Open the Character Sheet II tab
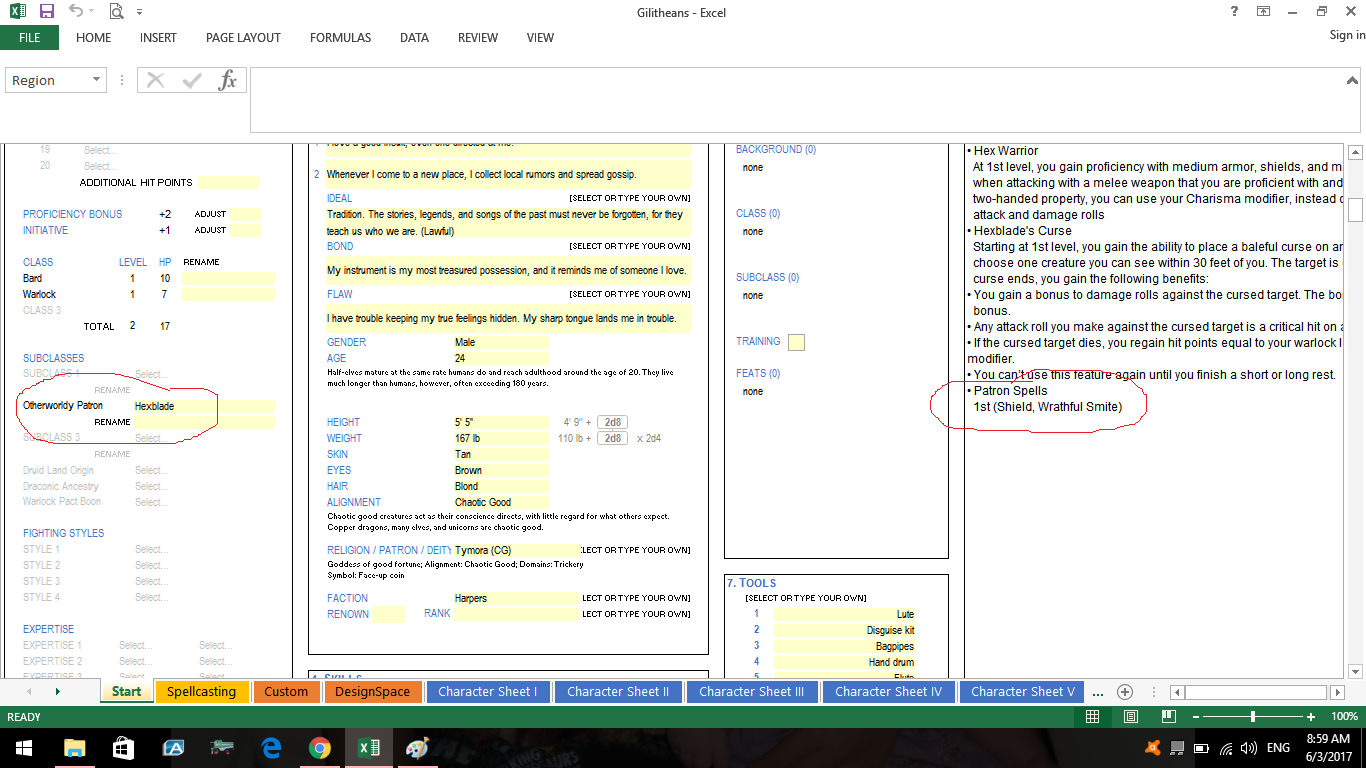 point(617,692)
